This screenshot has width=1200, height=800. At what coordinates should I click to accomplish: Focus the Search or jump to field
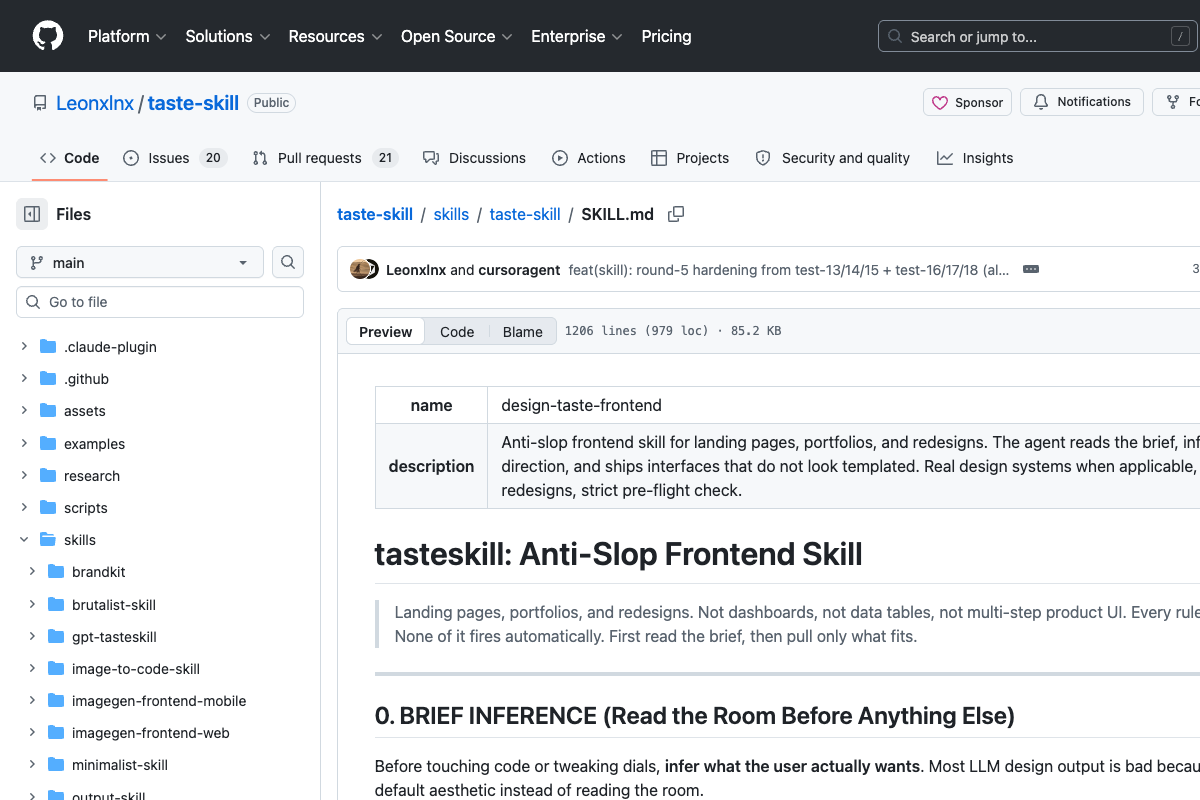click(x=1039, y=37)
